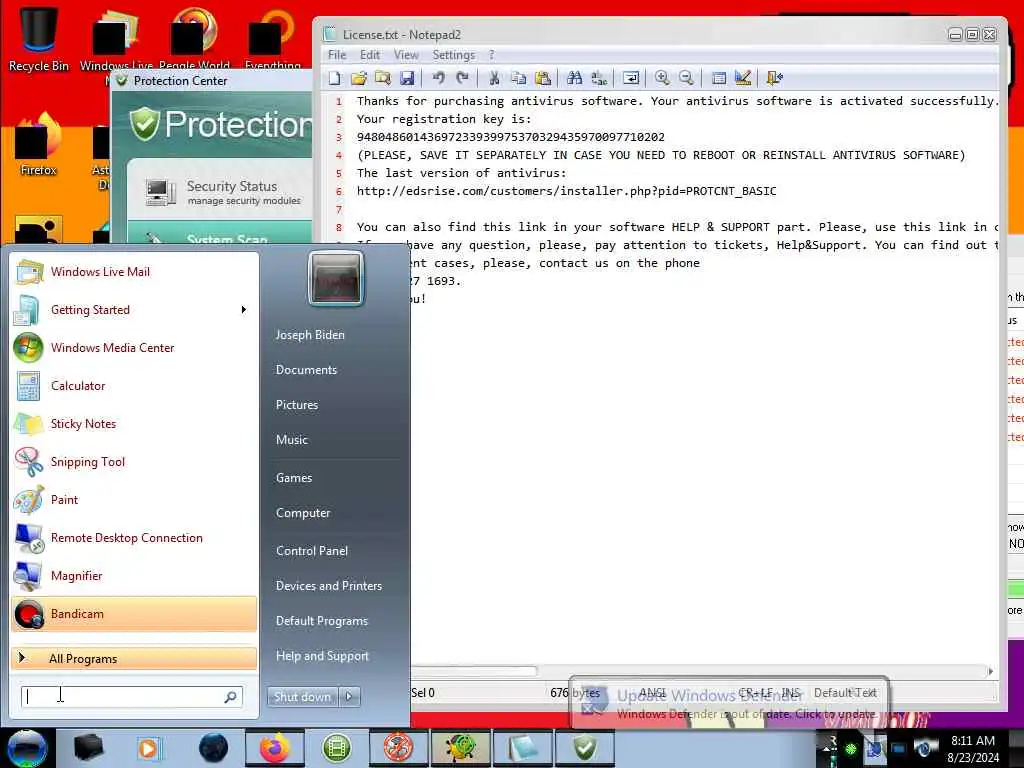
Task: Click the Paste clipboard icon
Action: [x=543, y=78]
